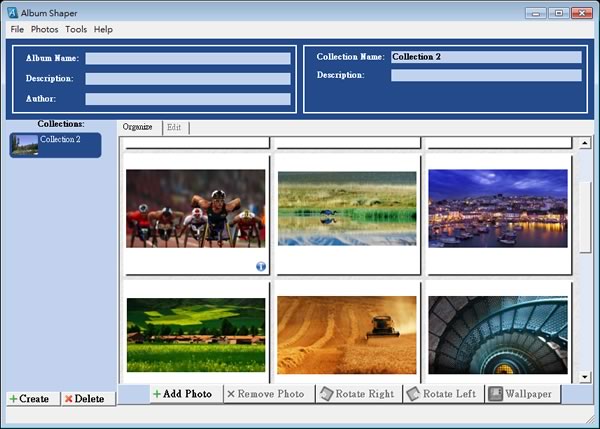
Task: Click the Rotate Left button
Action: 443,394
